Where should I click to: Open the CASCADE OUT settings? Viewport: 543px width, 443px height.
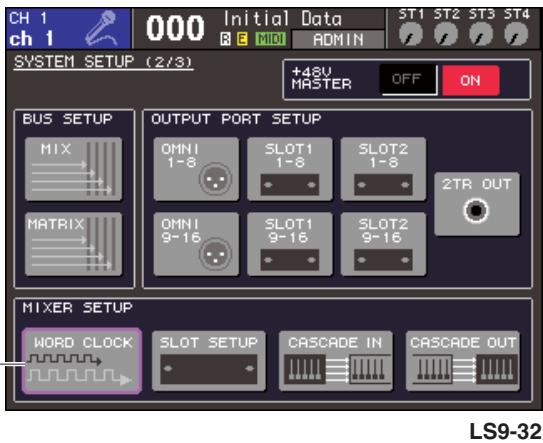tap(463, 361)
